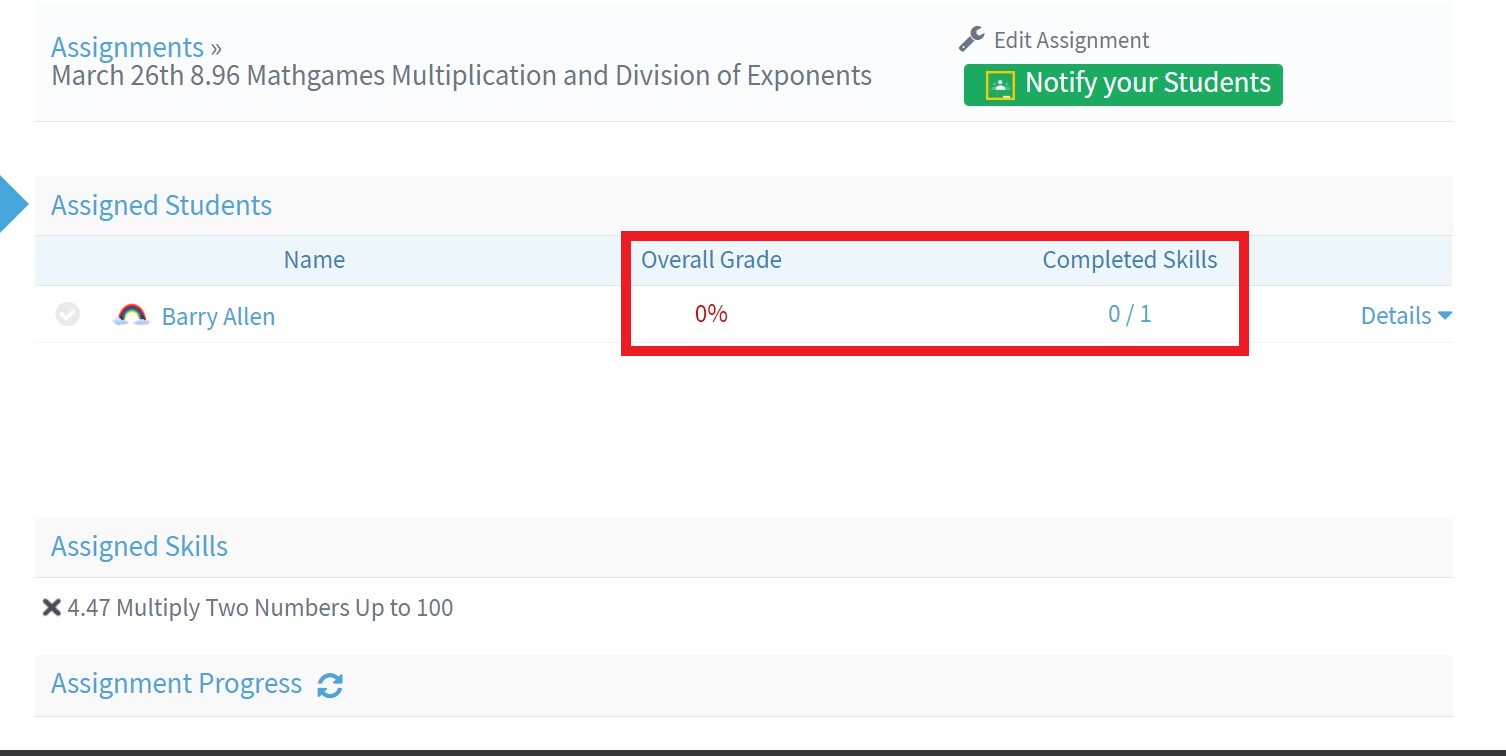Viewport: 1506px width, 756px height.
Task: Click the 0 / 1 completed skills value
Action: (1129, 314)
